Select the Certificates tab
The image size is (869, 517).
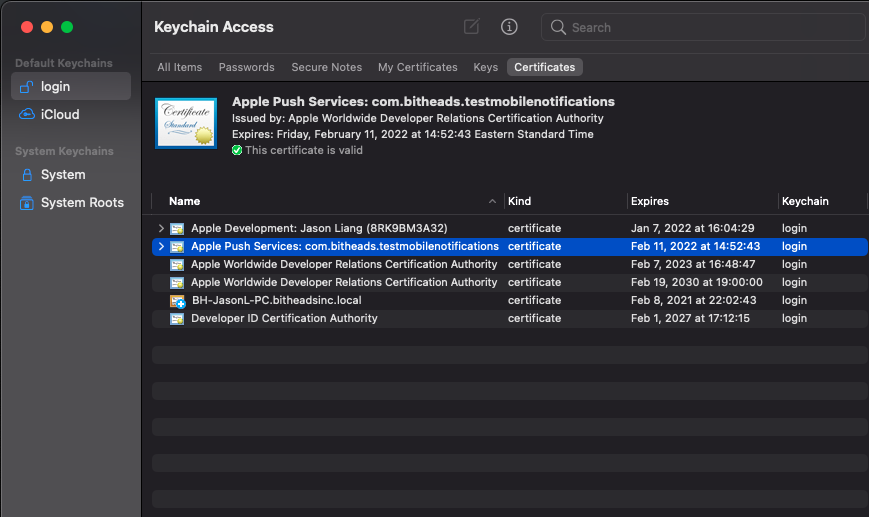click(545, 67)
